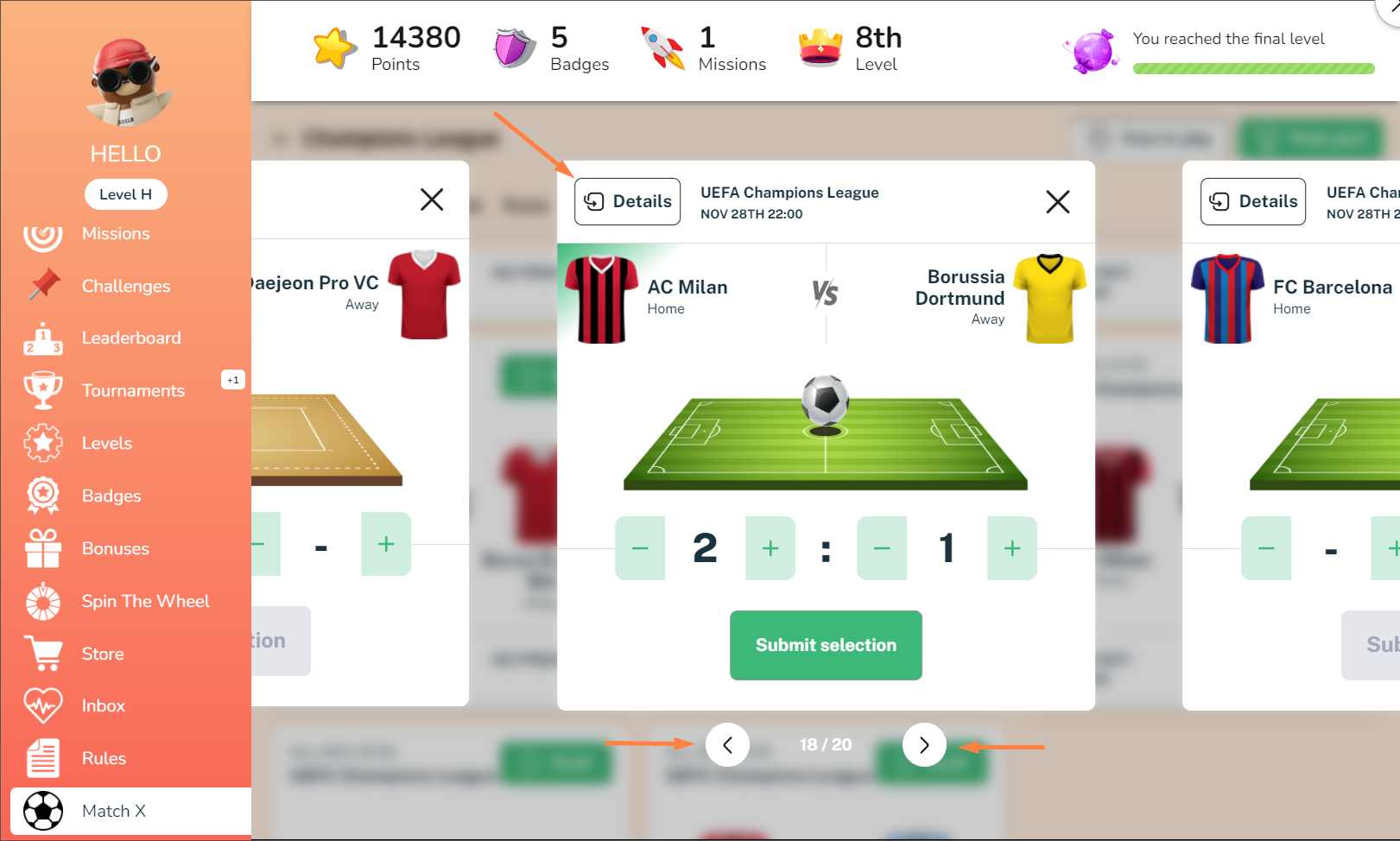Decrease AC Milan score with minus
Viewport: 1400px width, 841px height.
(x=640, y=548)
